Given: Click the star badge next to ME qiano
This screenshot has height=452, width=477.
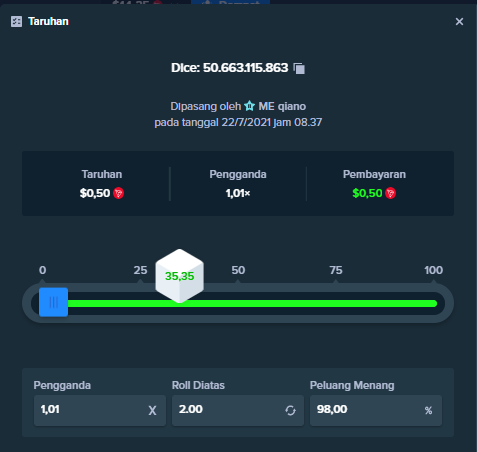Looking at the screenshot, I should click(x=249, y=106).
